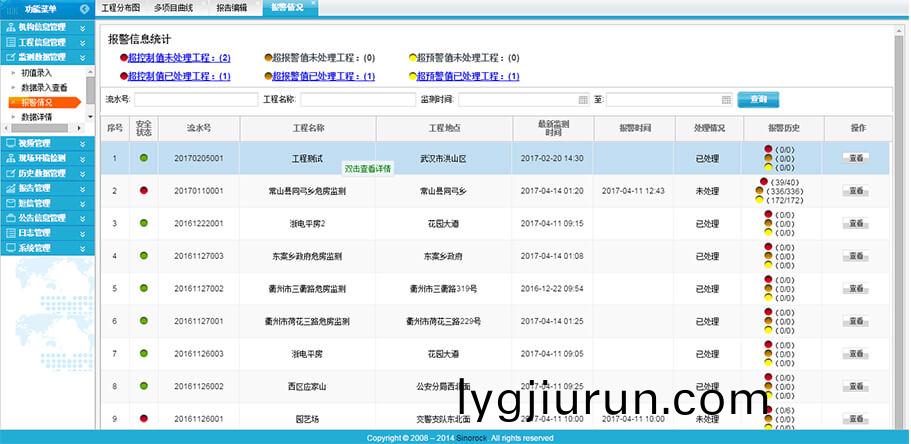
Task: Collapse the 功能菜单 sidebar with the arrow icon
Action: point(84,9)
